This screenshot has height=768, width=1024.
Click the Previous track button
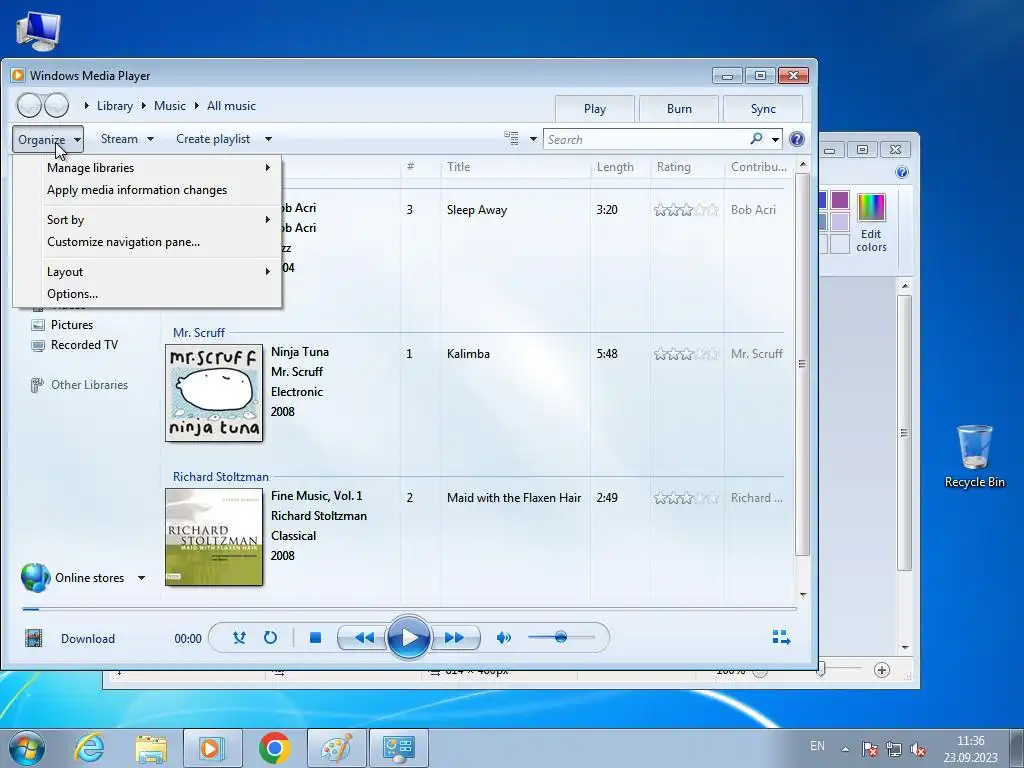pos(362,637)
